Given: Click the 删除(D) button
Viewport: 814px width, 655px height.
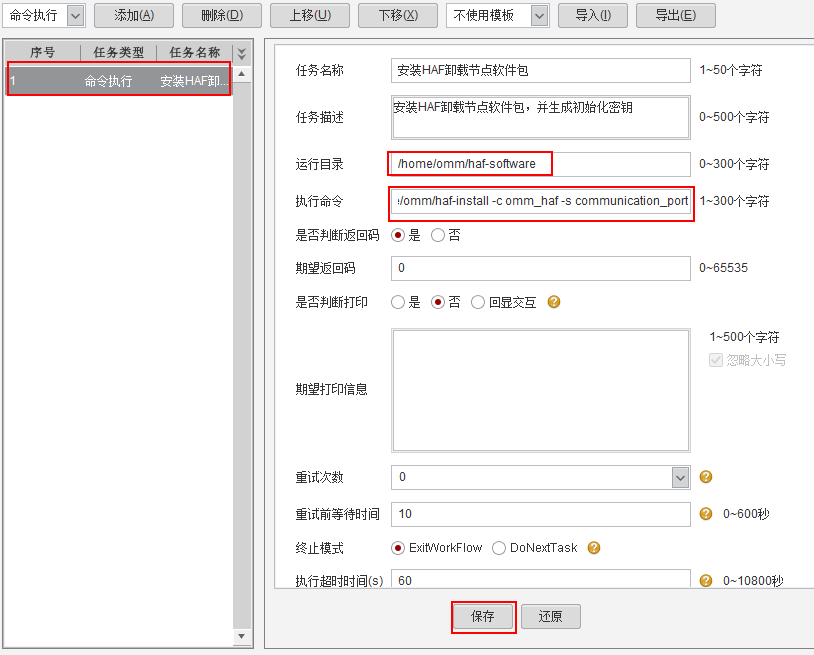Looking at the screenshot, I should pyautogui.click(x=222, y=16).
